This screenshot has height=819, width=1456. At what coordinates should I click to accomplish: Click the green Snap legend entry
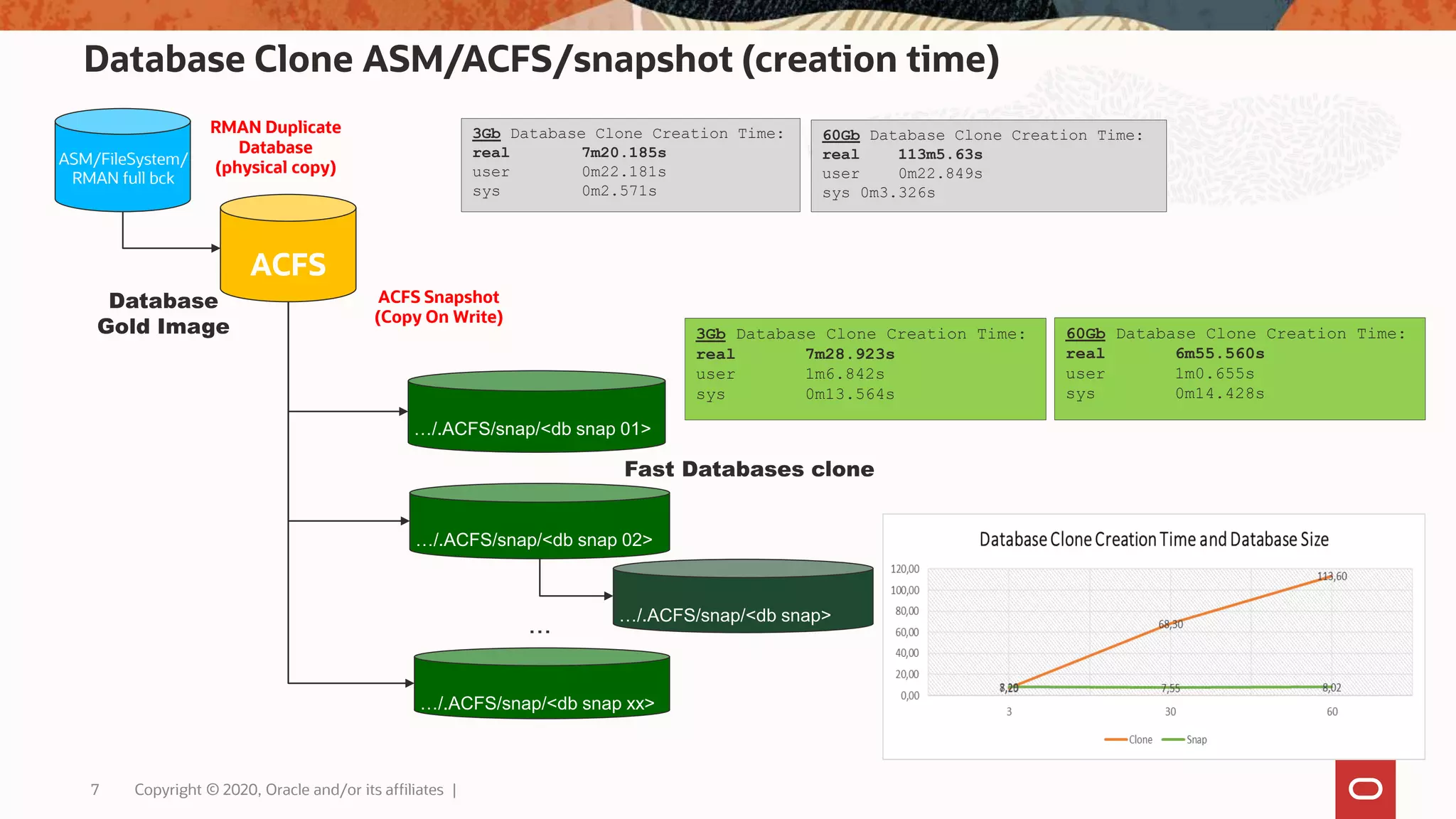[x=1184, y=740]
